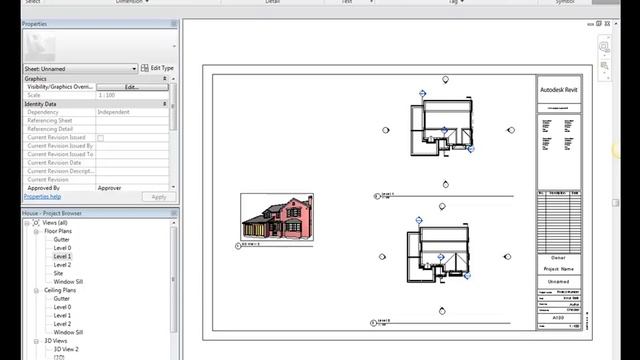This screenshot has width=640, height=360.
Task: Select the left elevation marker of upper plan
Action: tap(386, 130)
